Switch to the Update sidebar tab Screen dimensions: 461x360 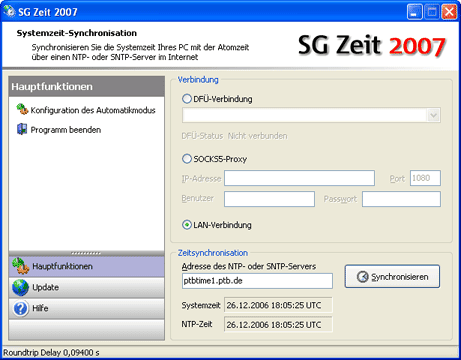pos(87,287)
